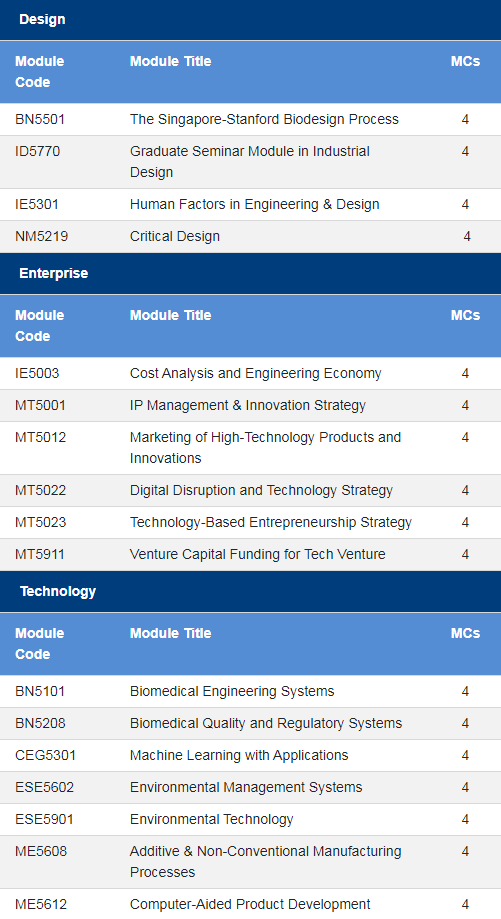Open The Singapore-Stanford Biodesign Process row
Screen dimensions: 501x919
pos(250,120)
